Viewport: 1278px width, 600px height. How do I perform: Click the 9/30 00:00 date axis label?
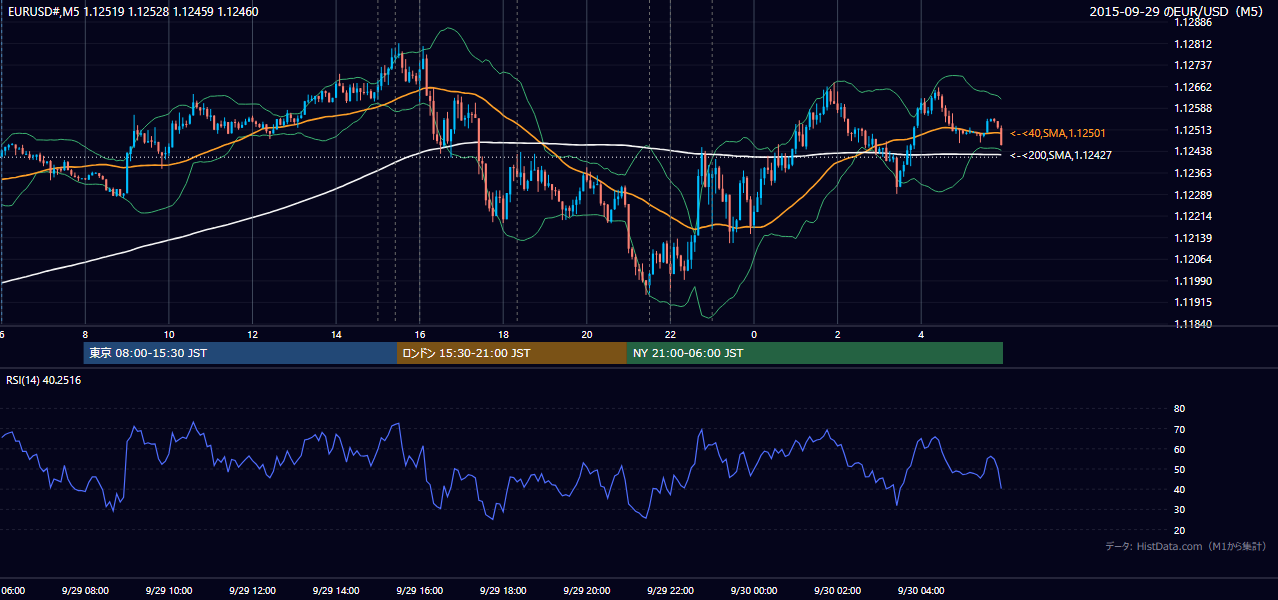[x=754, y=591]
